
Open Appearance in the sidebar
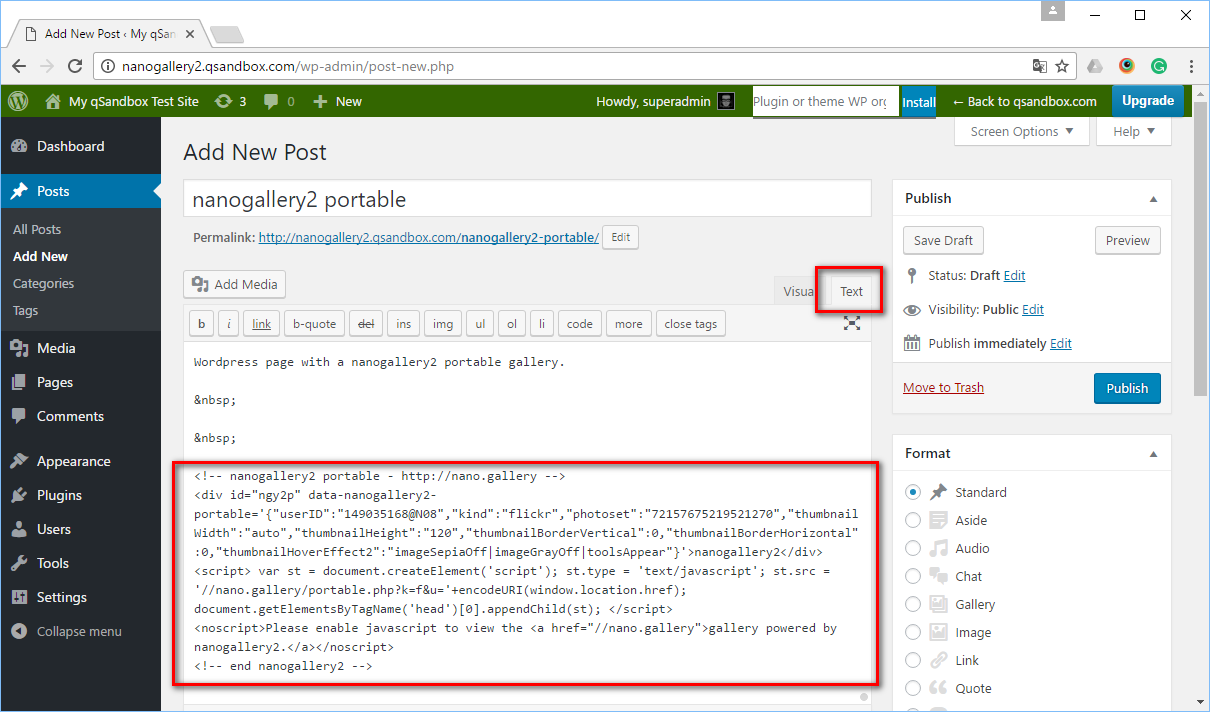[80, 461]
